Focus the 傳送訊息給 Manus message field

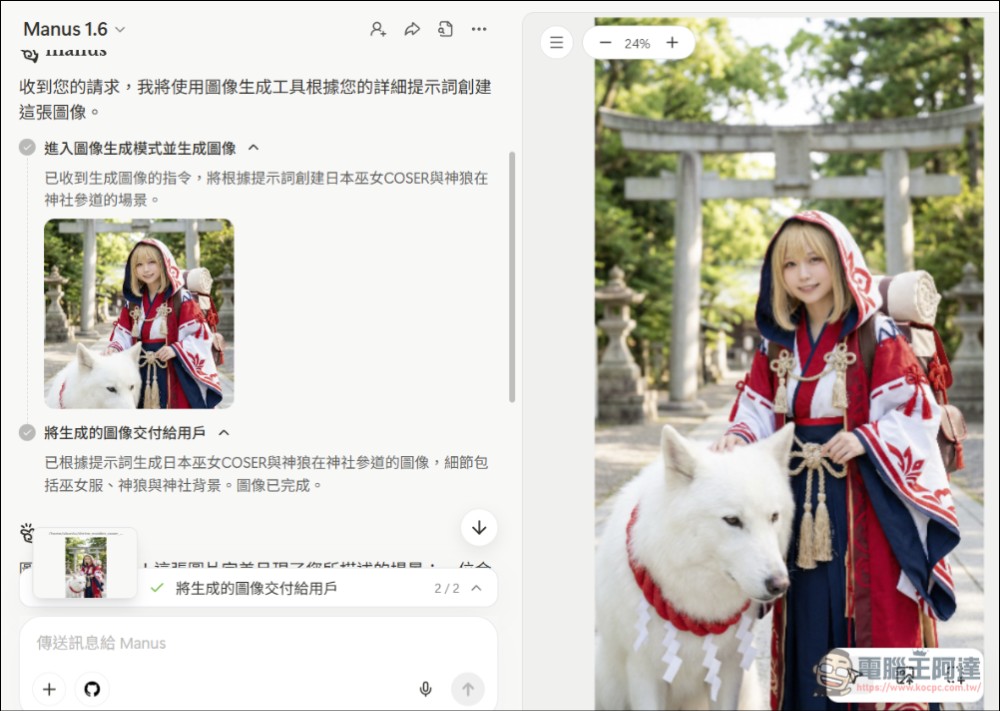tap(258, 643)
